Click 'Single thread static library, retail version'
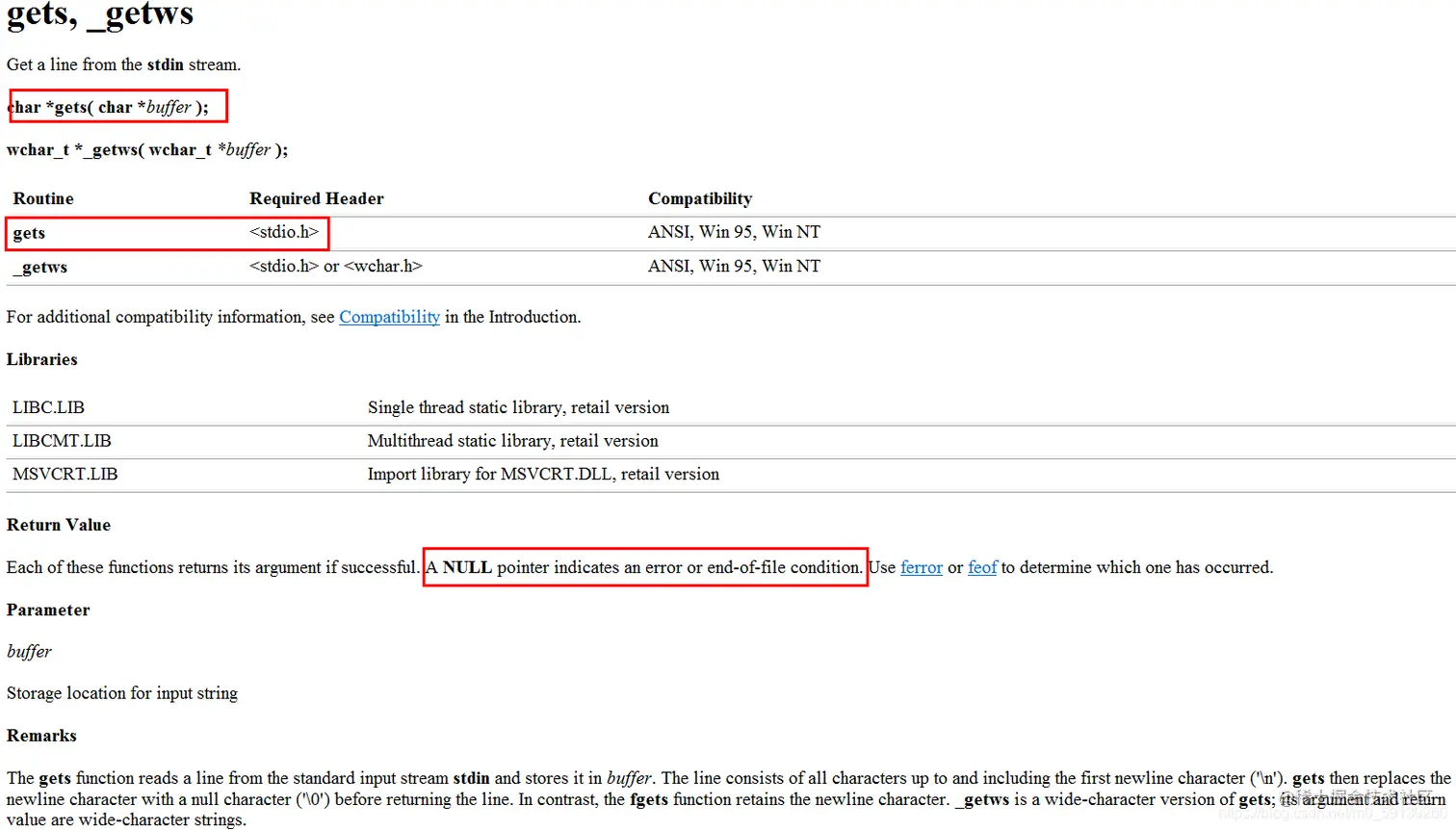Viewport: 1456px width, 830px height. [x=518, y=407]
